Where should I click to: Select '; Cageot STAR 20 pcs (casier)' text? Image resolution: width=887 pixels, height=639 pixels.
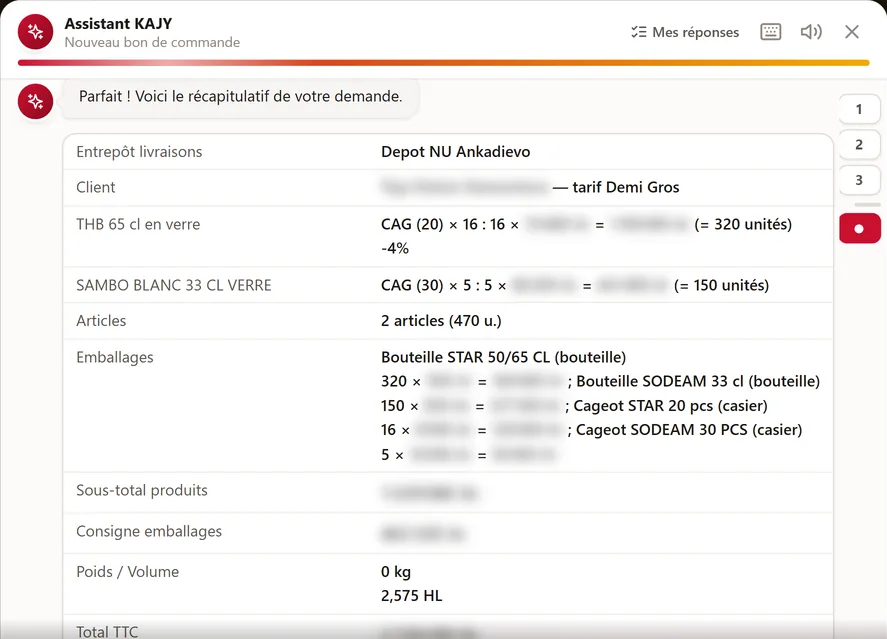[666, 406]
